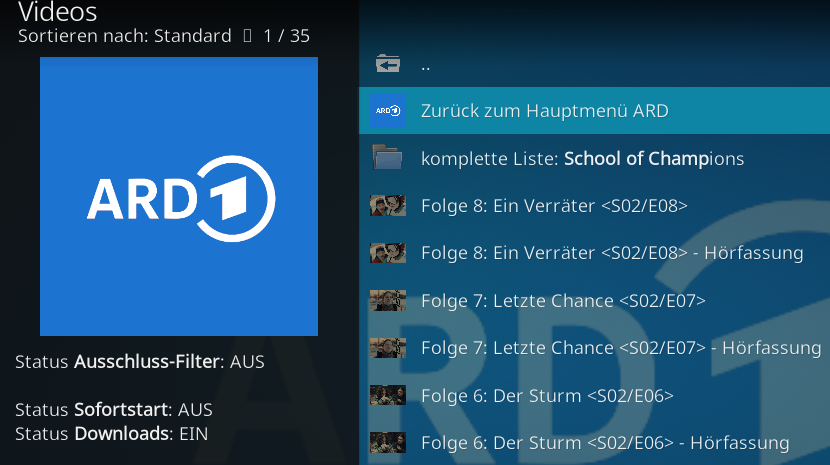This screenshot has height=465, width=830.
Task: Click the '1 / 35' item counter
Action: tap(286, 36)
